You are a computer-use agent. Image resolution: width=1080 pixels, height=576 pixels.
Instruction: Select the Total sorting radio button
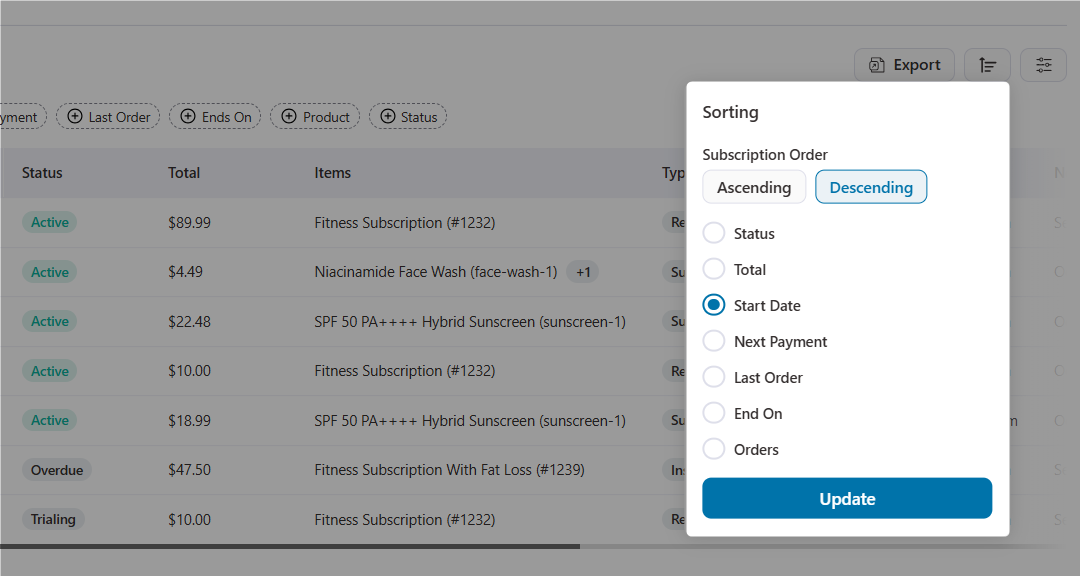pyautogui.click(x=714, y=269)
